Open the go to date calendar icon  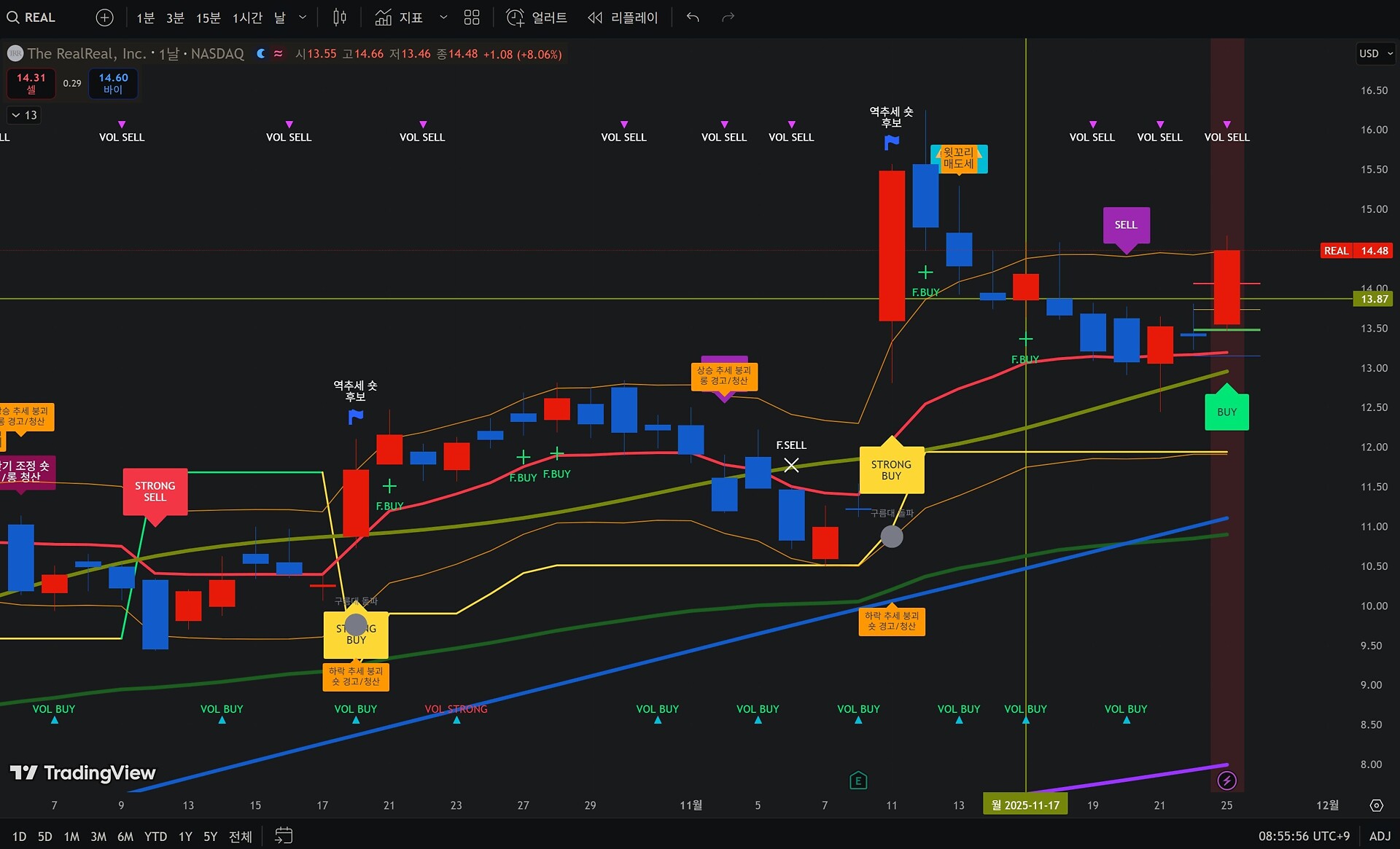(284, 836)
